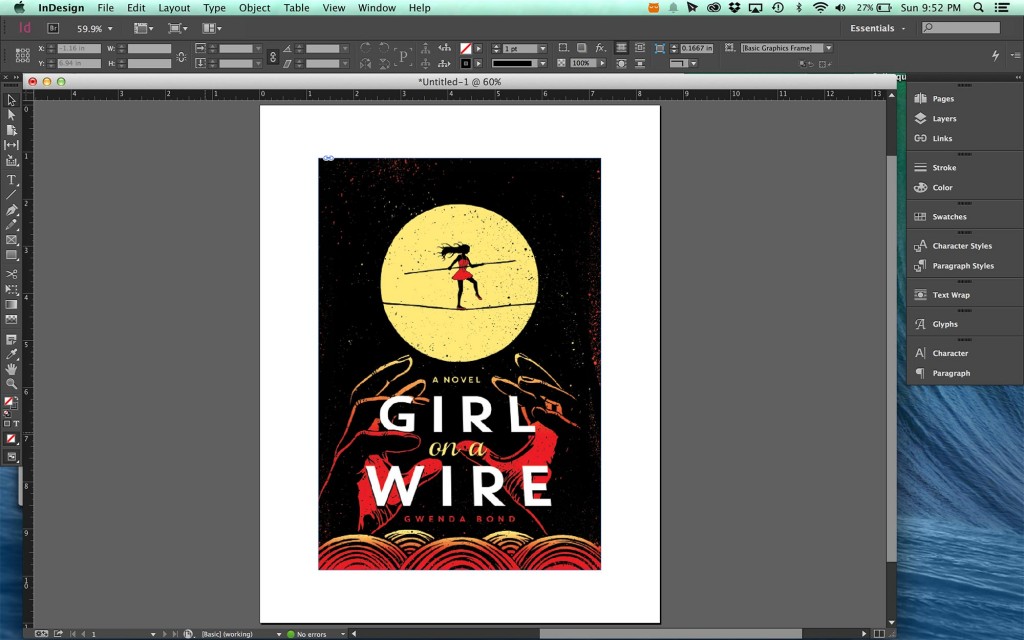Select the Note tool
The image size is (1024, 640).
pos(11,340)
